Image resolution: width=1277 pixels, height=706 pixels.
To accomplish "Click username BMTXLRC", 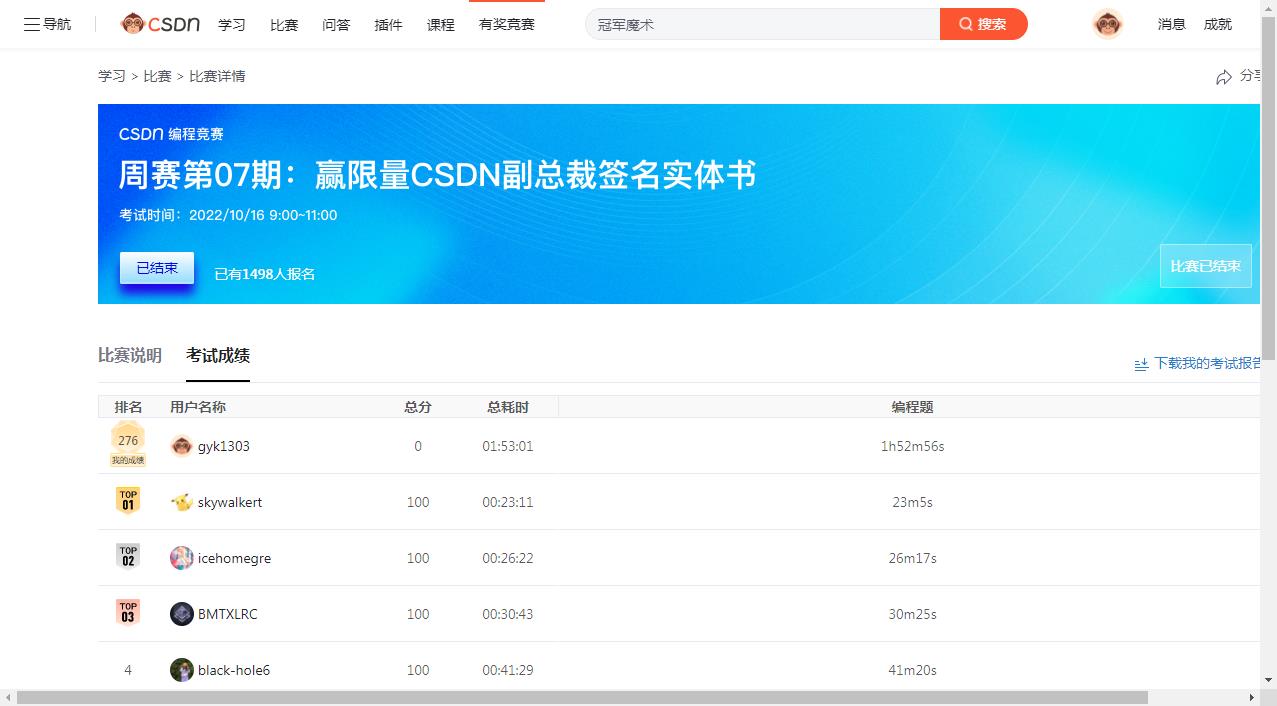I will 228,614.
